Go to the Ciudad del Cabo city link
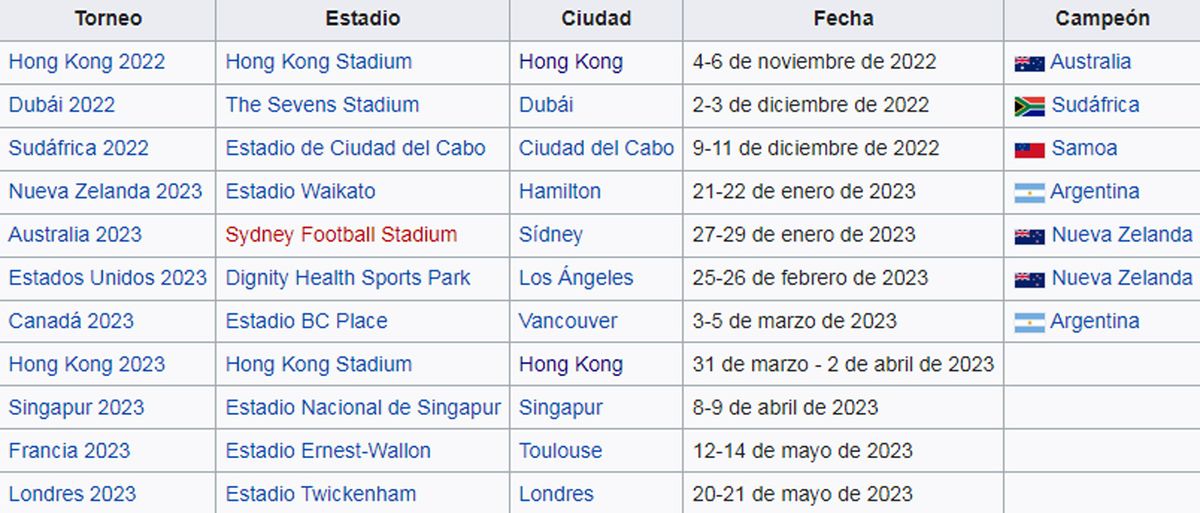1200x513 pixels. tap(596, 148)
